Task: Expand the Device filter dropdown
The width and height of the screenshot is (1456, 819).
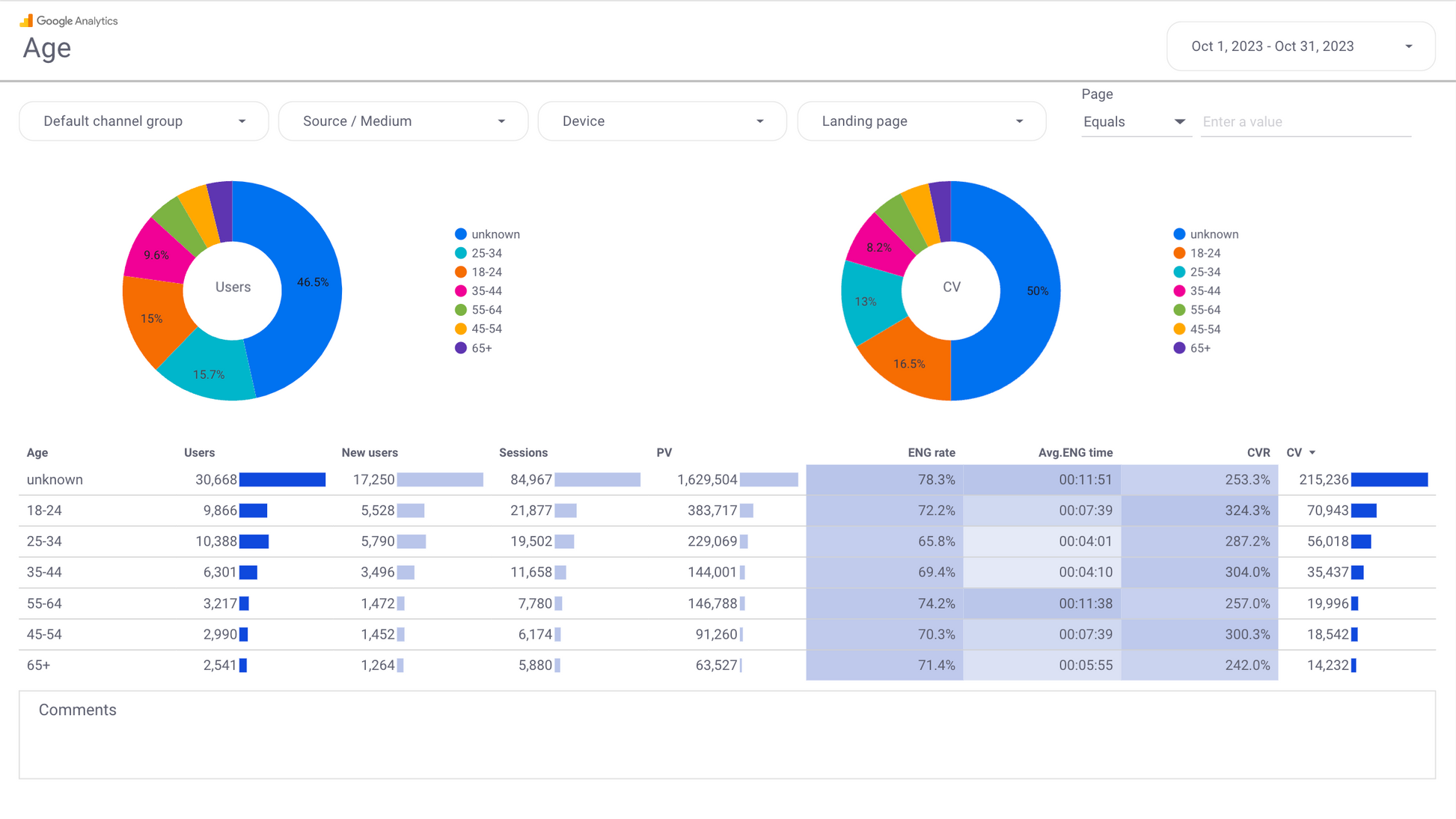Action: [662, 121]
